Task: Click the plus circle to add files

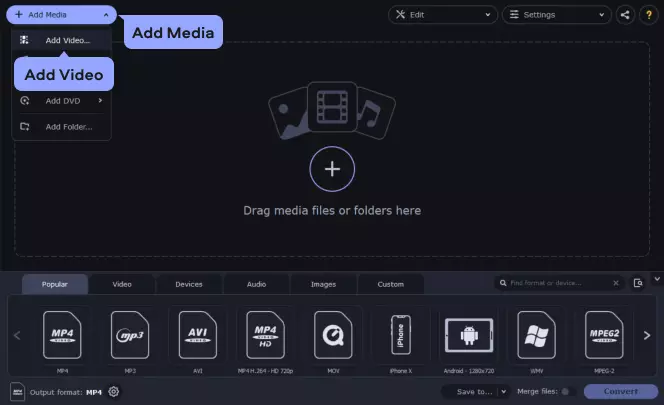Action: (332, 169)
